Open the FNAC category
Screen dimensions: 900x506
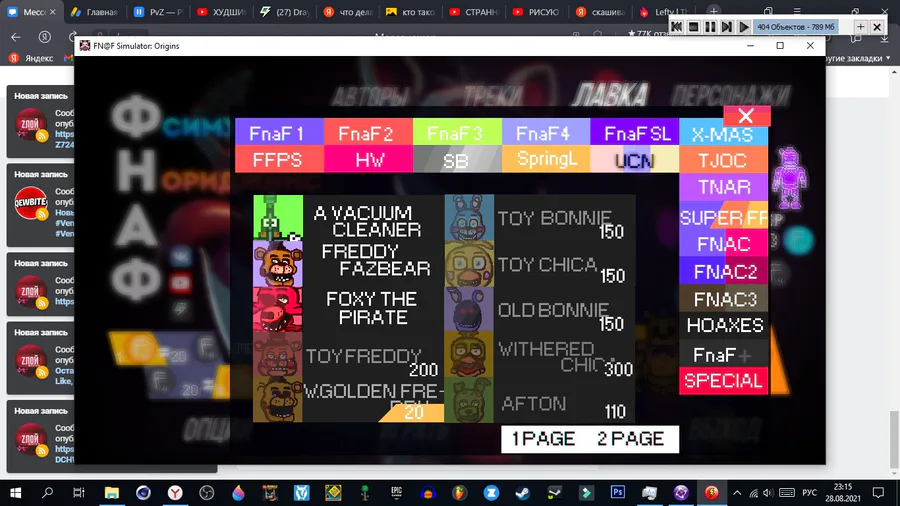pyautogui.click(x=723, y=244)
